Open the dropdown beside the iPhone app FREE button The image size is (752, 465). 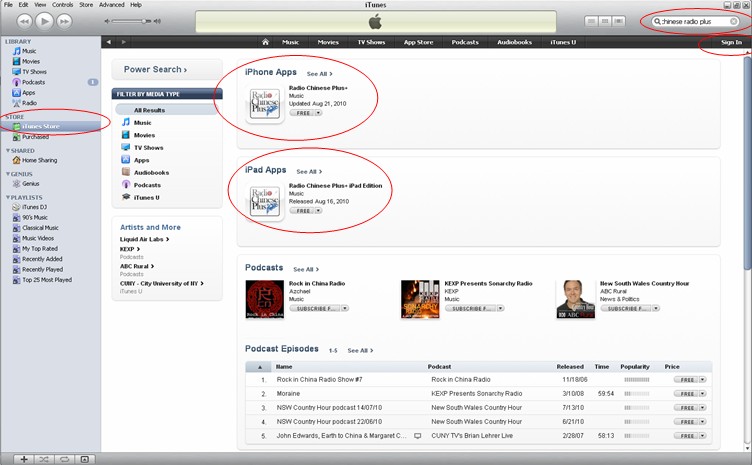[318, 113]
